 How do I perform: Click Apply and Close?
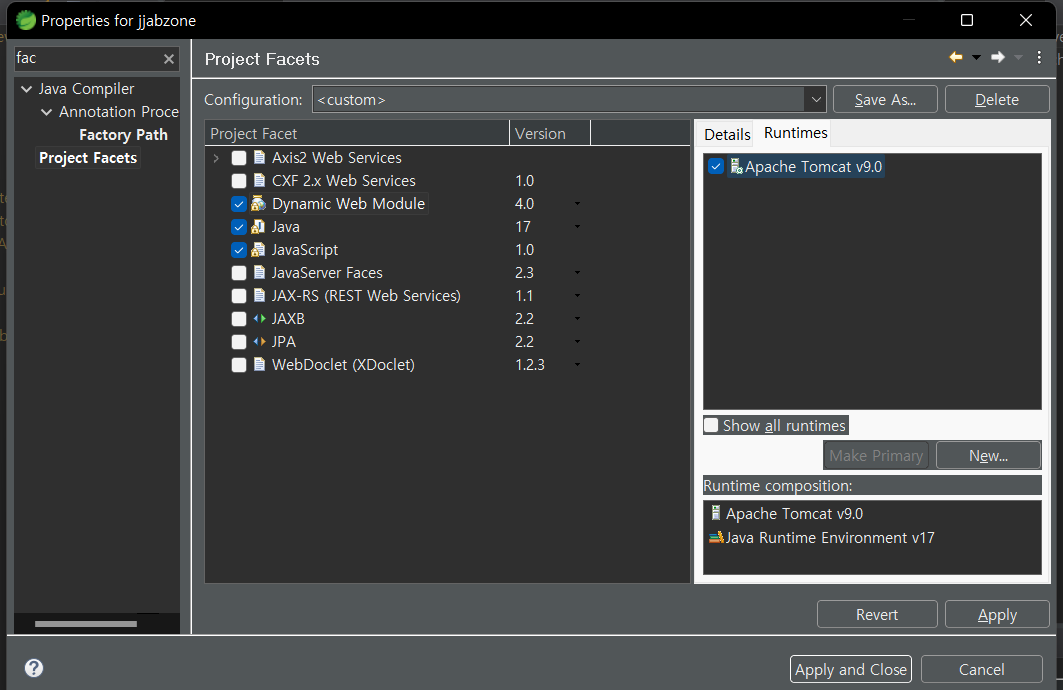pos(850,669)
